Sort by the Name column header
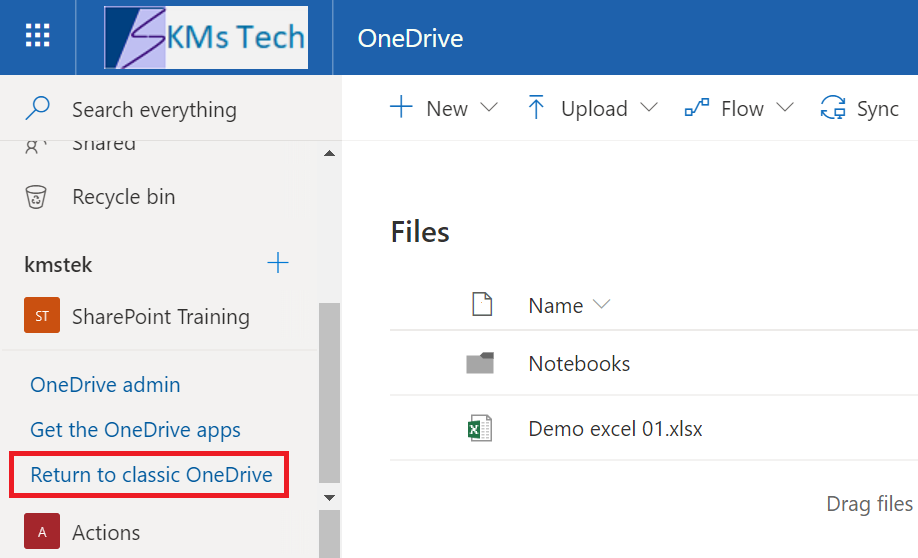The image size is (918, 558). pos(556,306)
